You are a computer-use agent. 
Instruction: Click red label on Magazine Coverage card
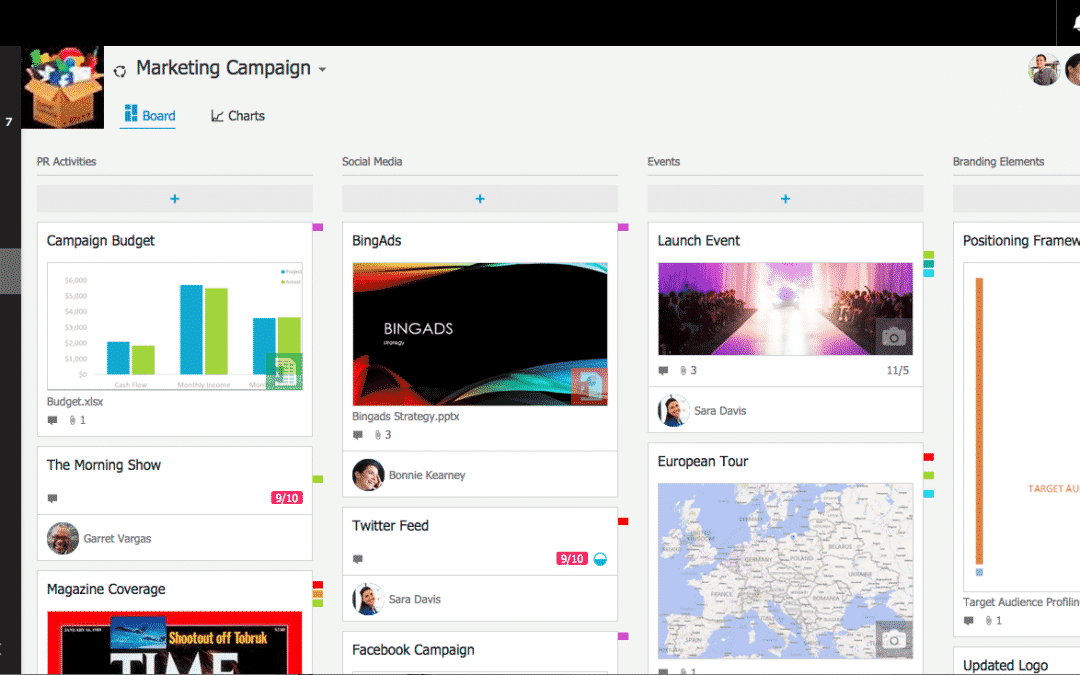(x=318, y=585)
